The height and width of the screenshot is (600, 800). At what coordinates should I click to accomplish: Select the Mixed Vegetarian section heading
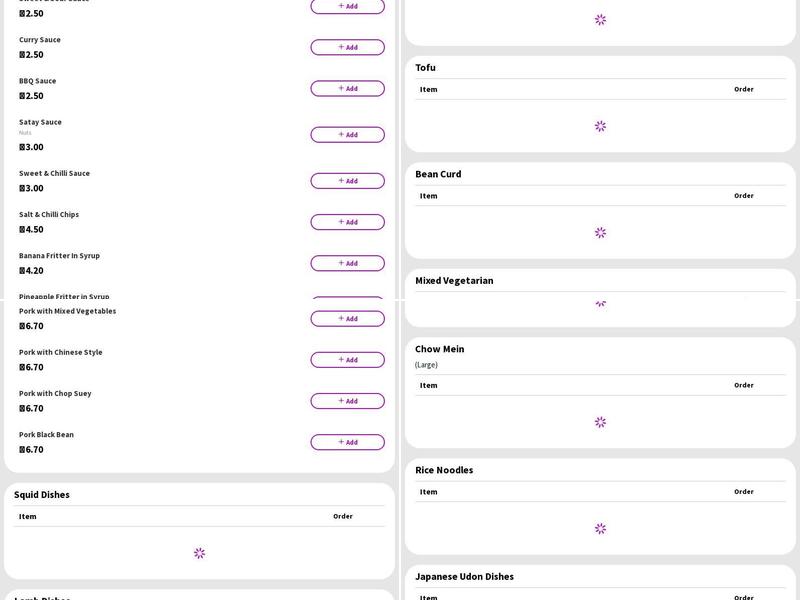tap(454, 281)
